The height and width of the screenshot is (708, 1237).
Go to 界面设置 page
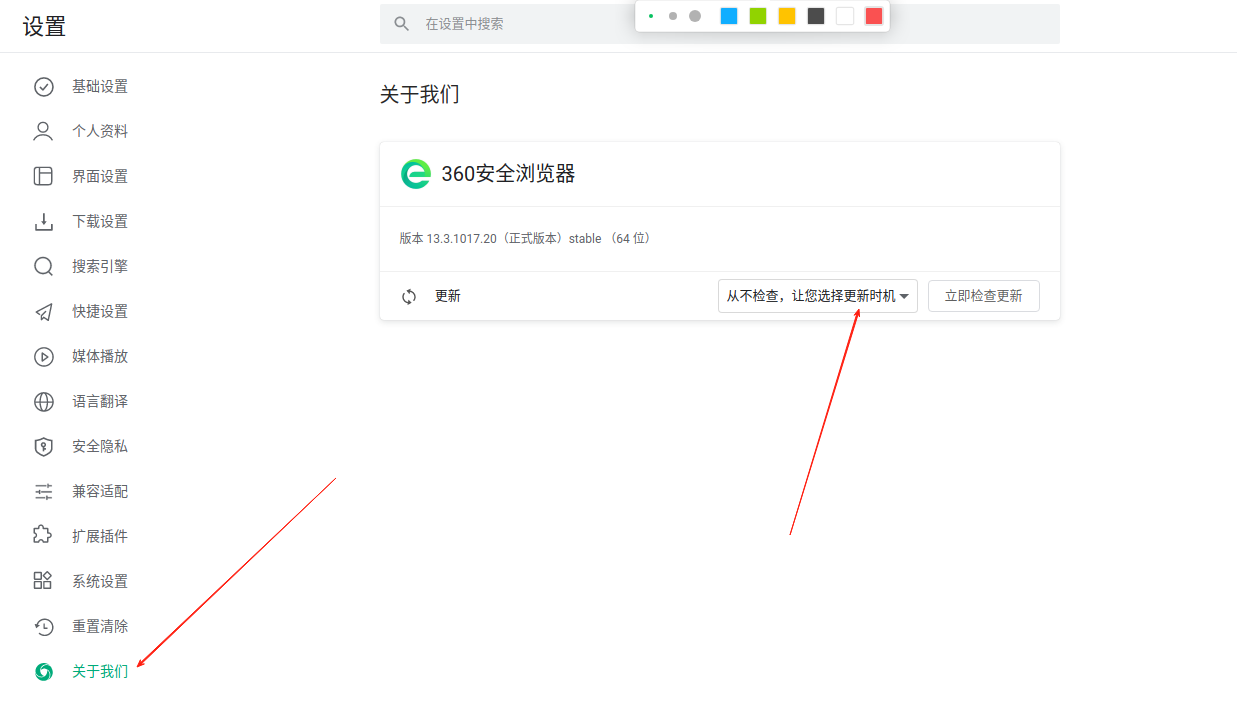click(100, 177)
